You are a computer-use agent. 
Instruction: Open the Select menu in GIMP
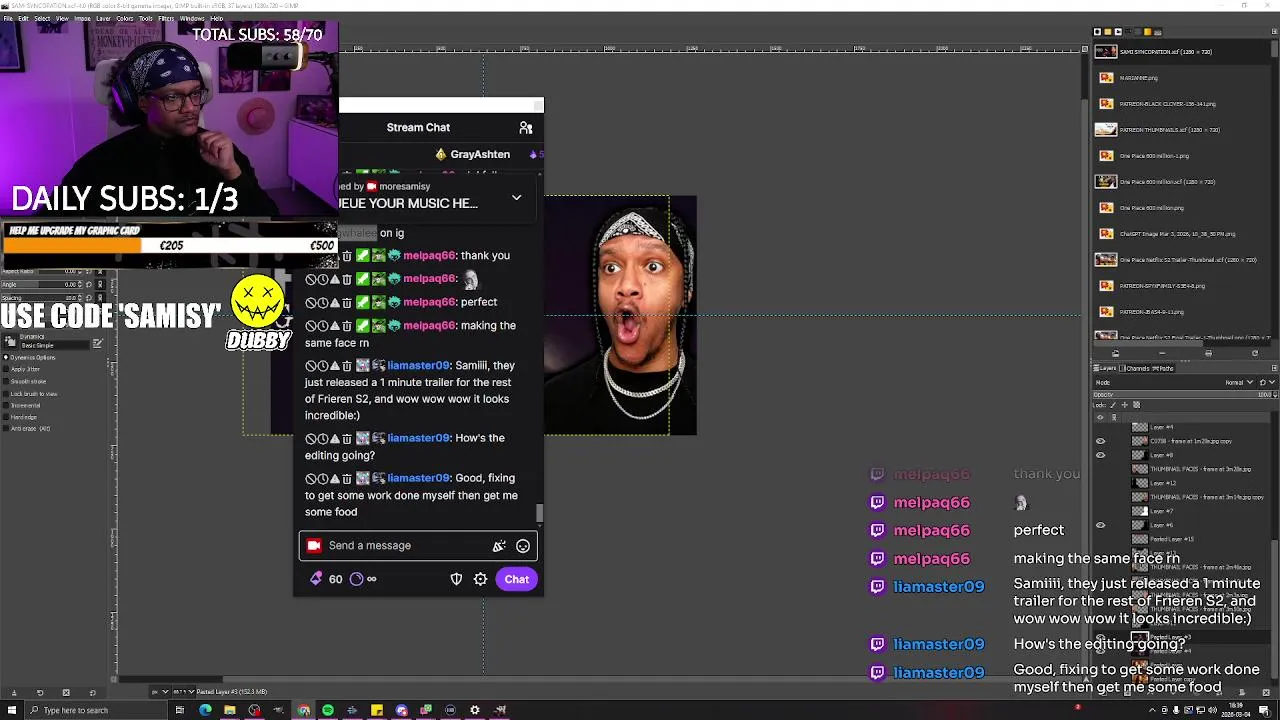click(x=42, y=18)
